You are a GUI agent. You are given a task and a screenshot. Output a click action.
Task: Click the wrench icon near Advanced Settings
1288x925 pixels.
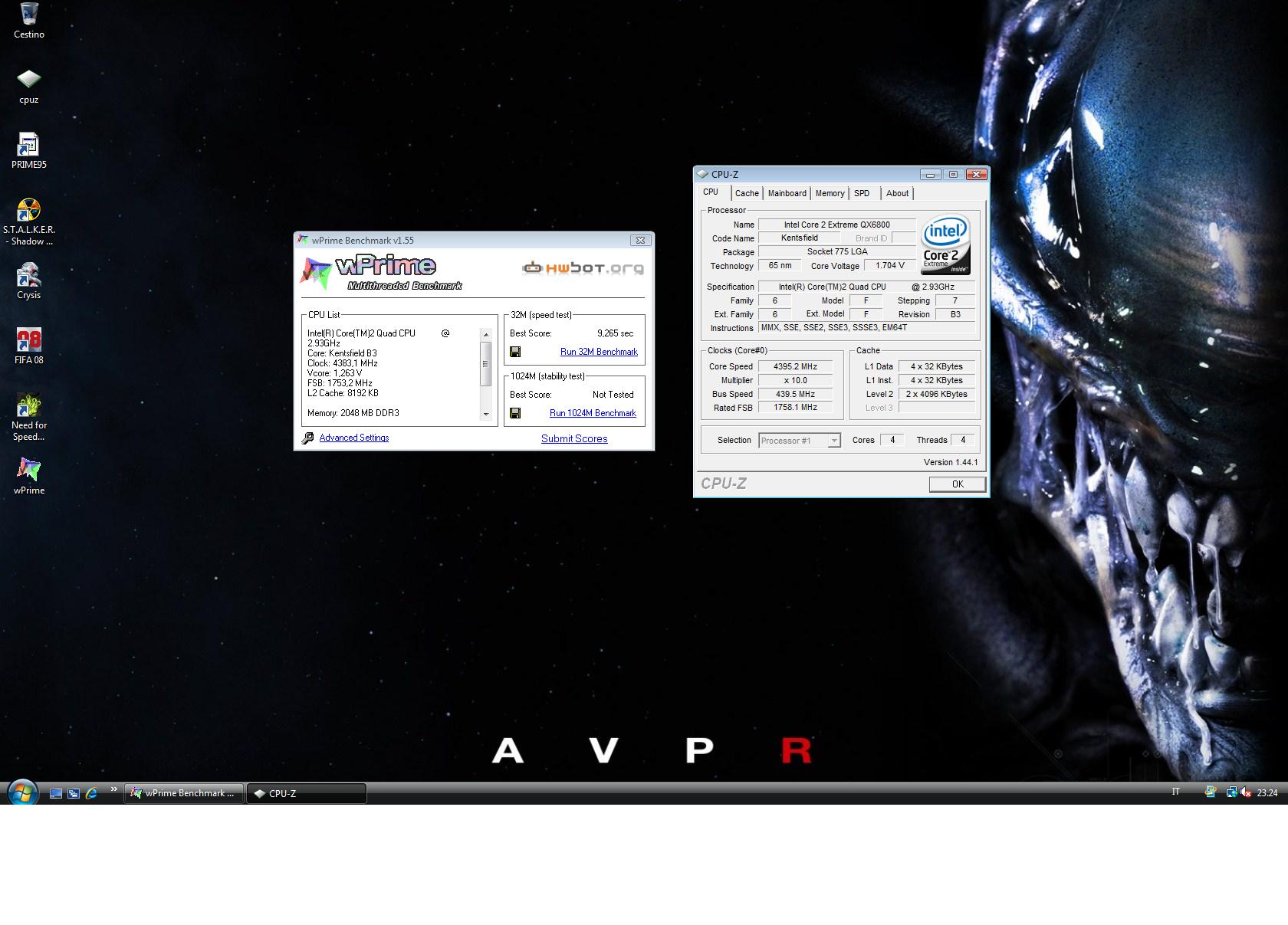[308, 438]
